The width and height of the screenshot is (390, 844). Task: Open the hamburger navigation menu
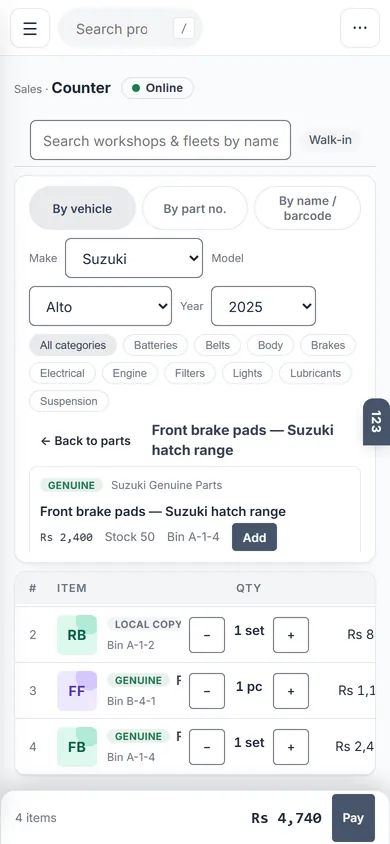click(30, 29)
